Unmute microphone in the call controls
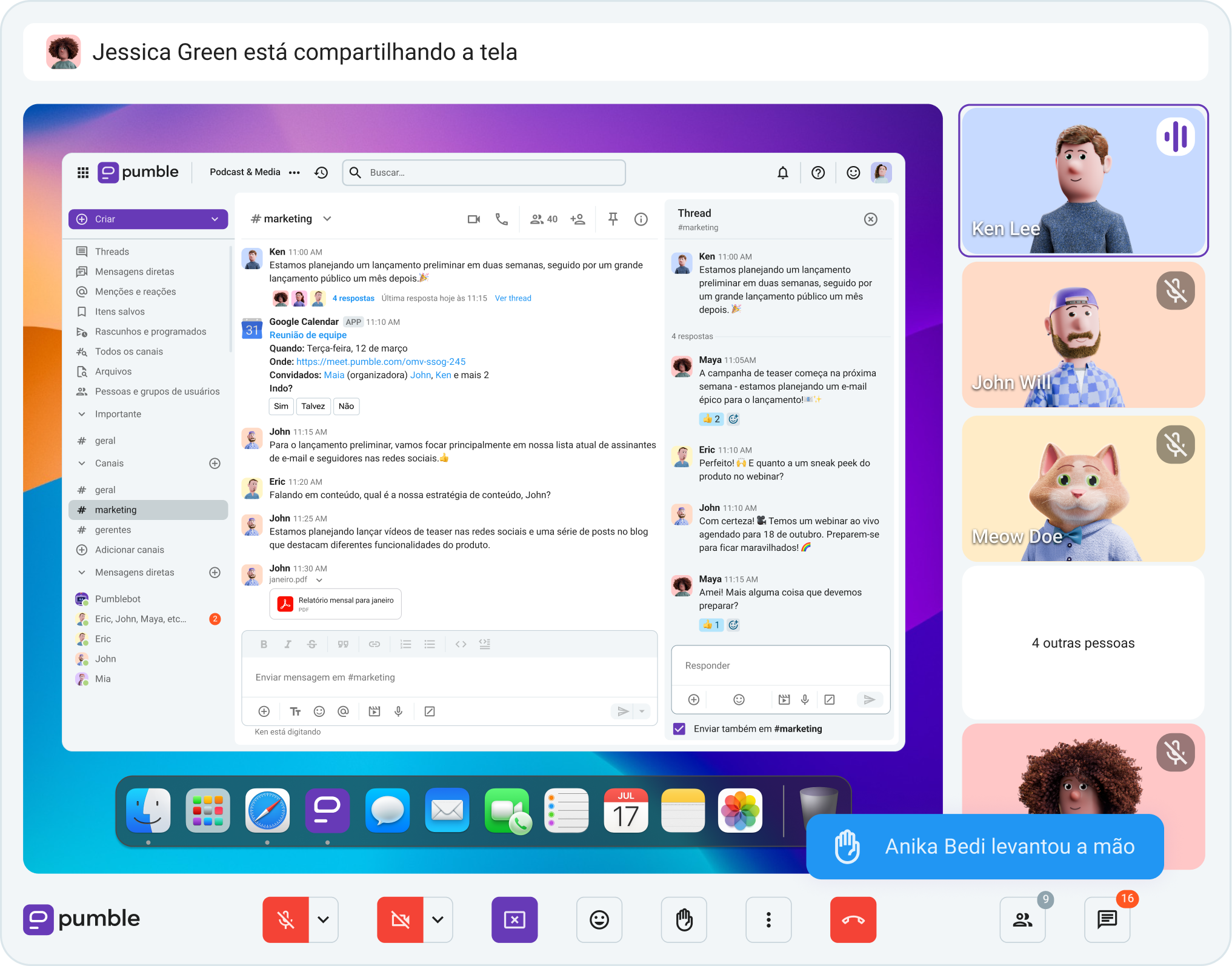1232x966 pixels. pyautogui.click(x=285, y=919)
